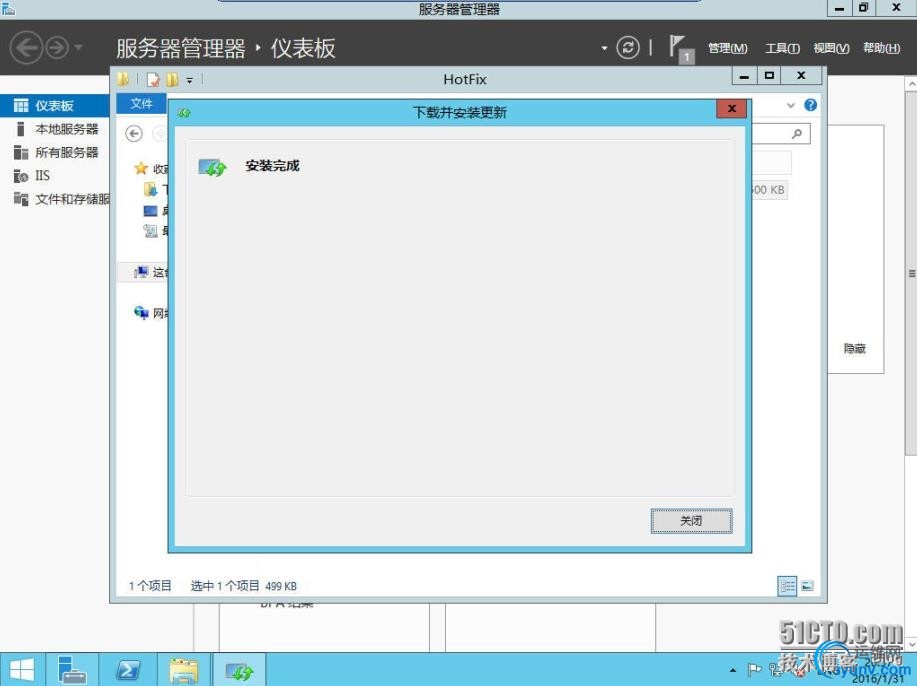
Task: Click update installer taskbar icon
Action: coord(239,670)
